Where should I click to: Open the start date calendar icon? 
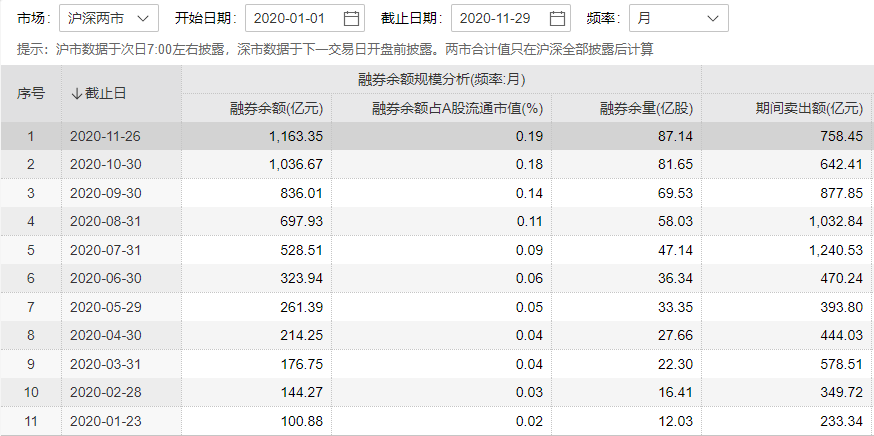351,18
